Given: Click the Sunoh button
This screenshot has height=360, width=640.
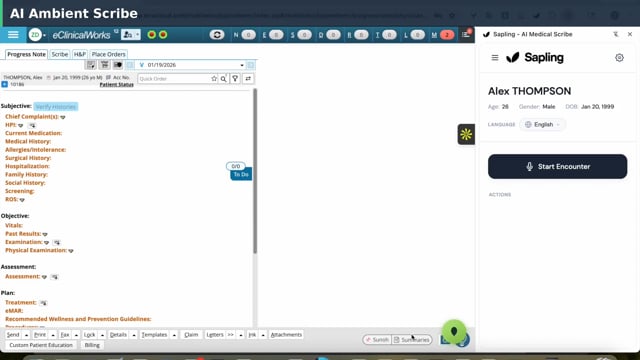Looking at the screenshot, I should coord(377,340).
